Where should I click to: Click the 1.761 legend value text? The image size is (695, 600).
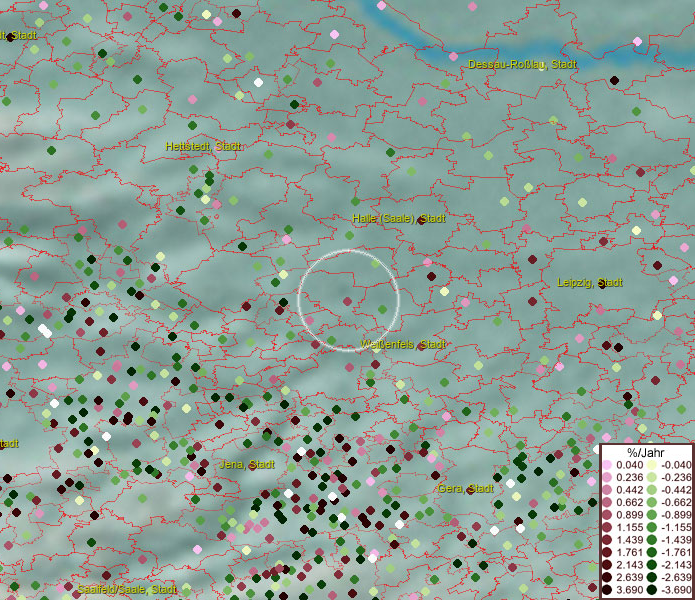click(629, 552)
